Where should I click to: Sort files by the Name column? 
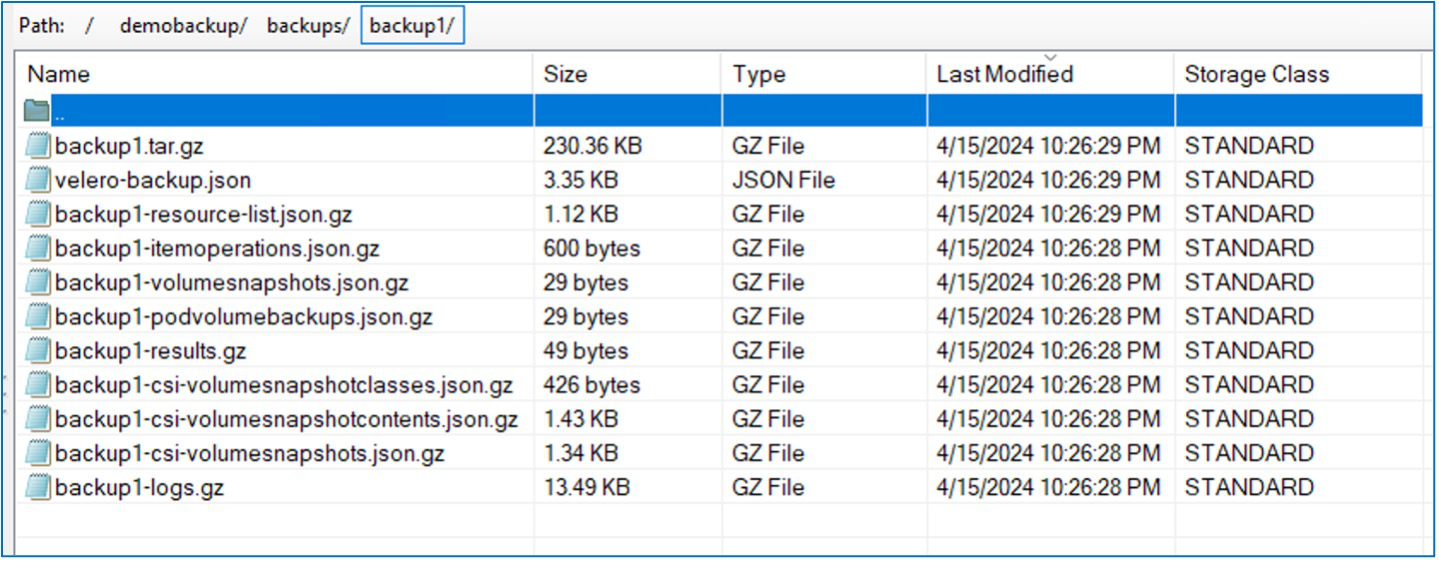[58, 74]
